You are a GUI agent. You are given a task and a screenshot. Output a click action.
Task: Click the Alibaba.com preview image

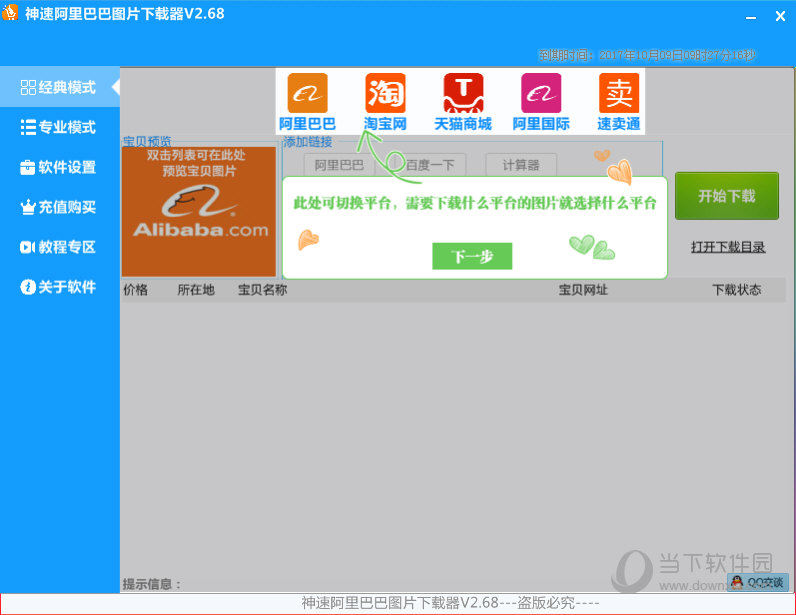(x=199, y=212)
